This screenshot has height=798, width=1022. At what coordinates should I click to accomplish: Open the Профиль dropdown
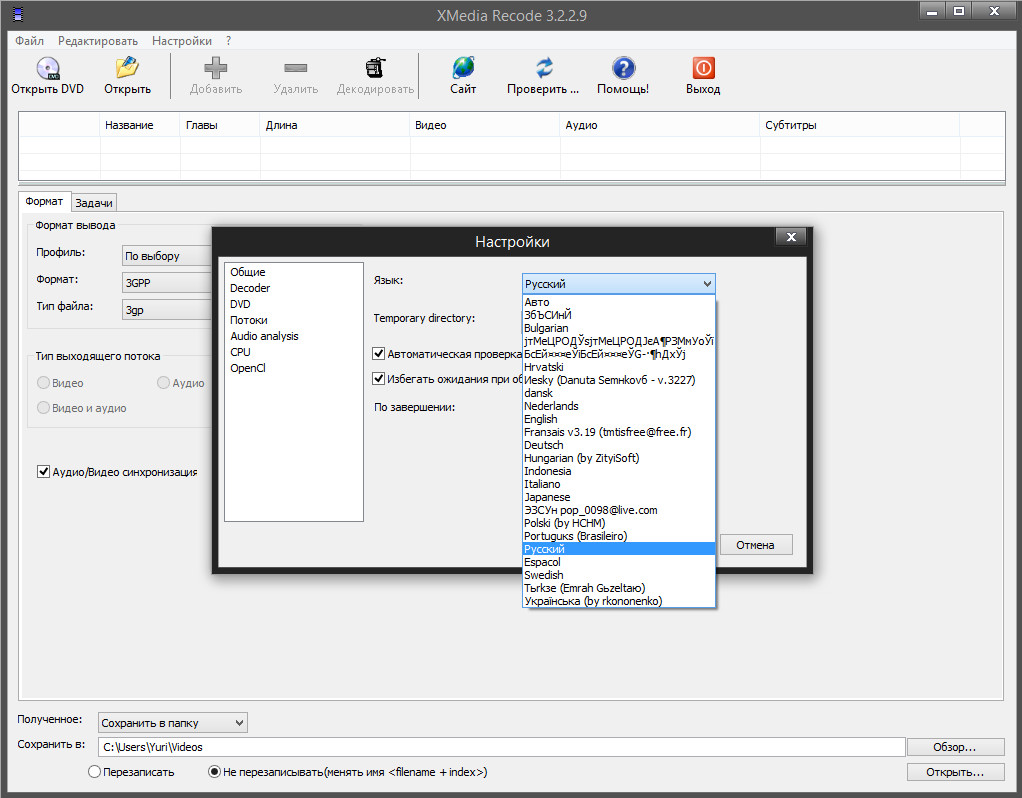click(x=168, y=256)
